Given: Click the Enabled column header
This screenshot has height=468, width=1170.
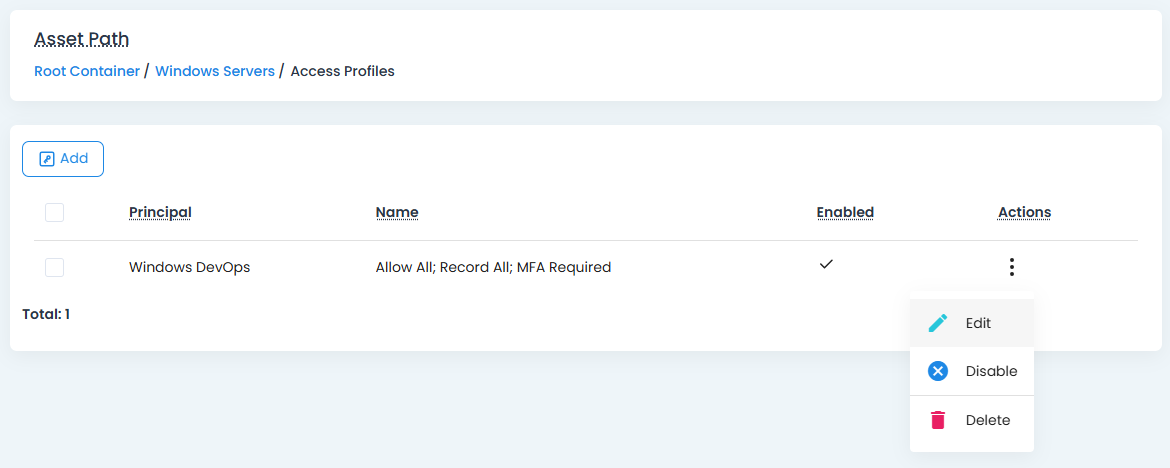Looking at the screenshot, I should click(845, 212).
